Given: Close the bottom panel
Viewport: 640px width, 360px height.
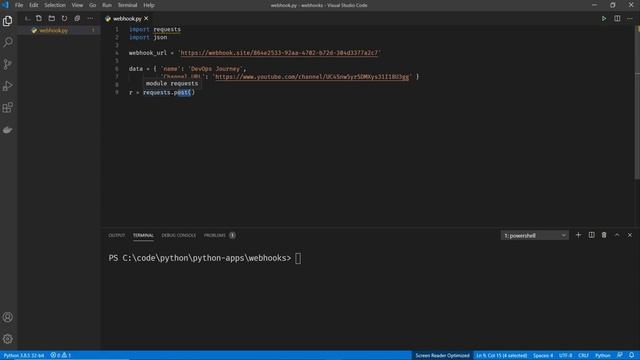Looking at the screenshot, I should pyautogui.click(x=630, y=235).
